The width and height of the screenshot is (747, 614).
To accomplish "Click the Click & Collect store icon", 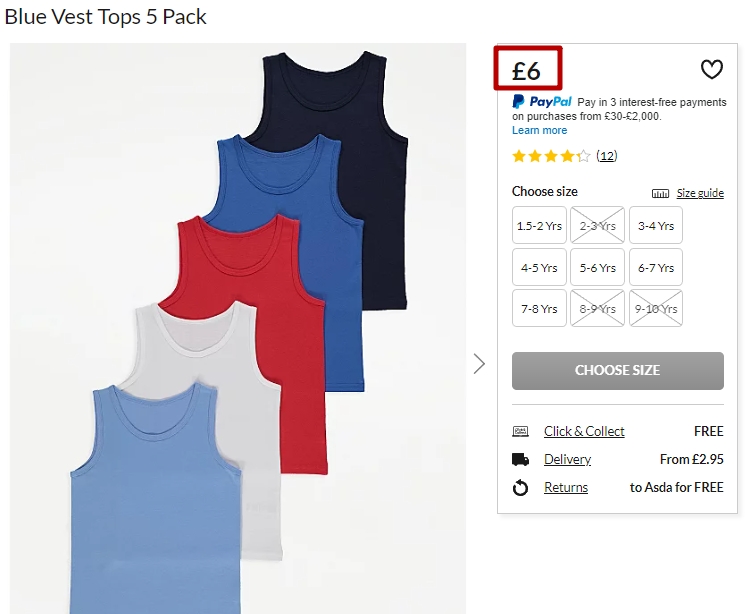I will tap(520, 432).
